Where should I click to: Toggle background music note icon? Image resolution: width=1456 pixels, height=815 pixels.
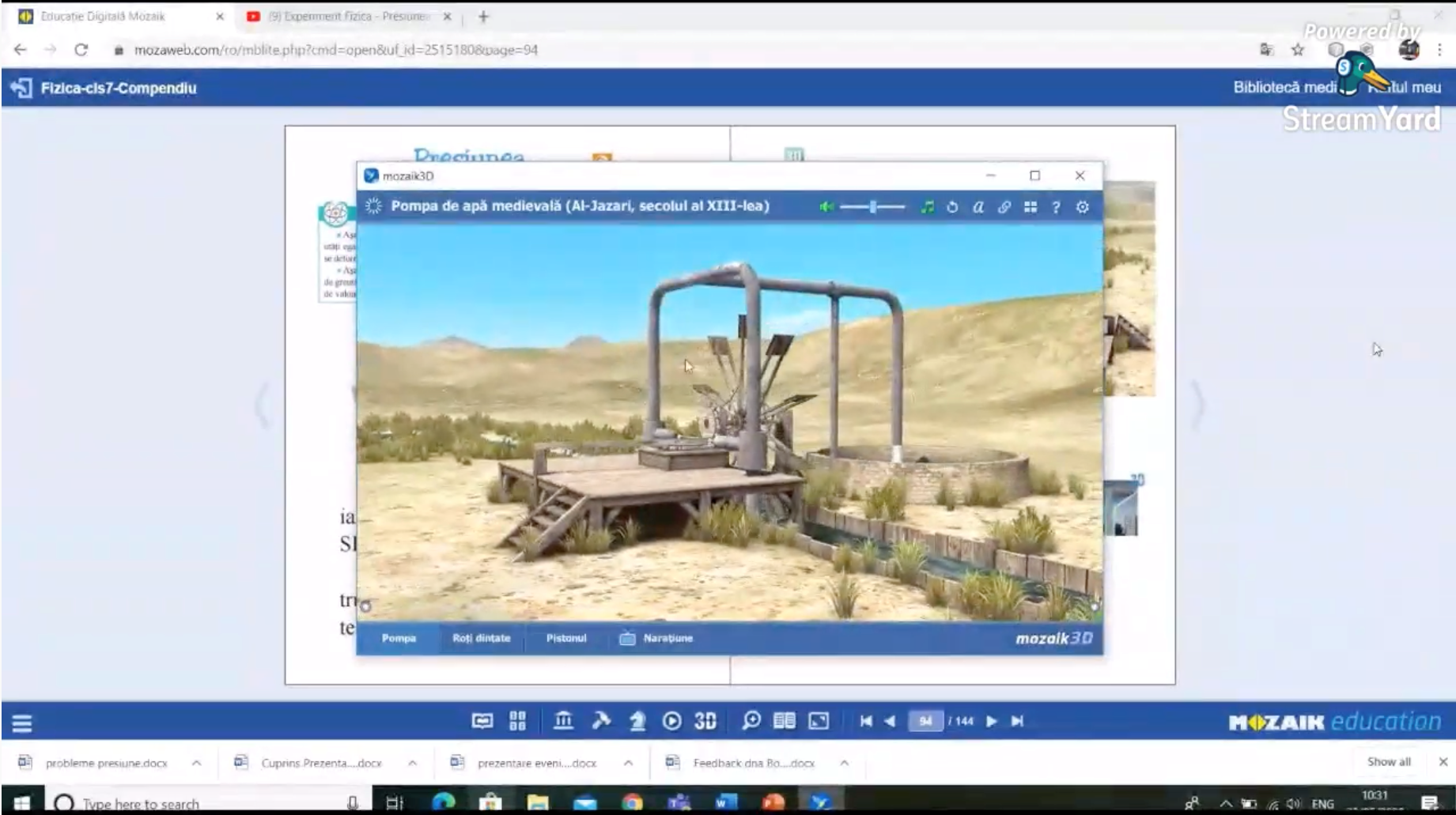click(927, 207)
